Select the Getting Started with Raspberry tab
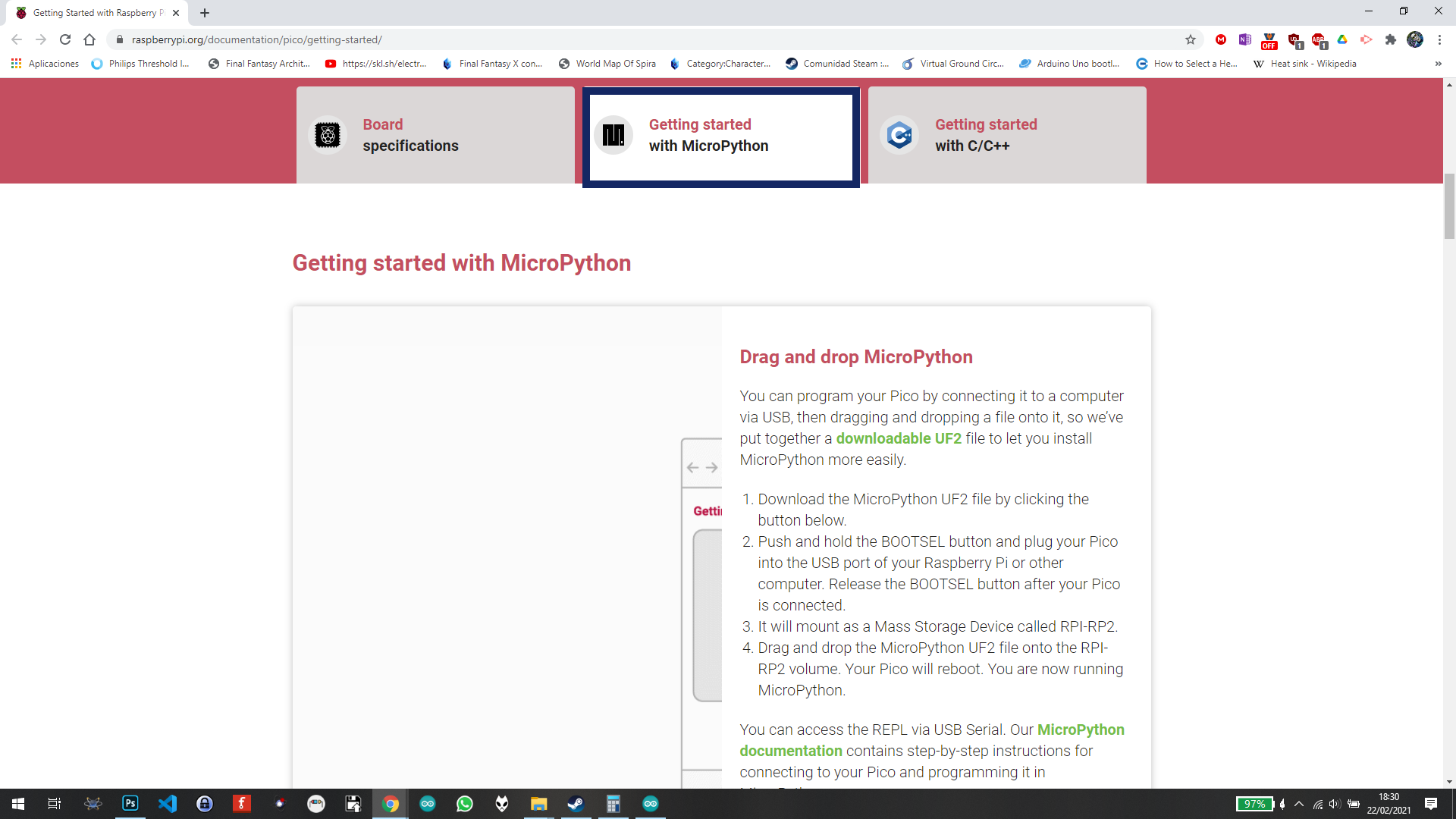 pyautogui.click(x=98, y=13)
